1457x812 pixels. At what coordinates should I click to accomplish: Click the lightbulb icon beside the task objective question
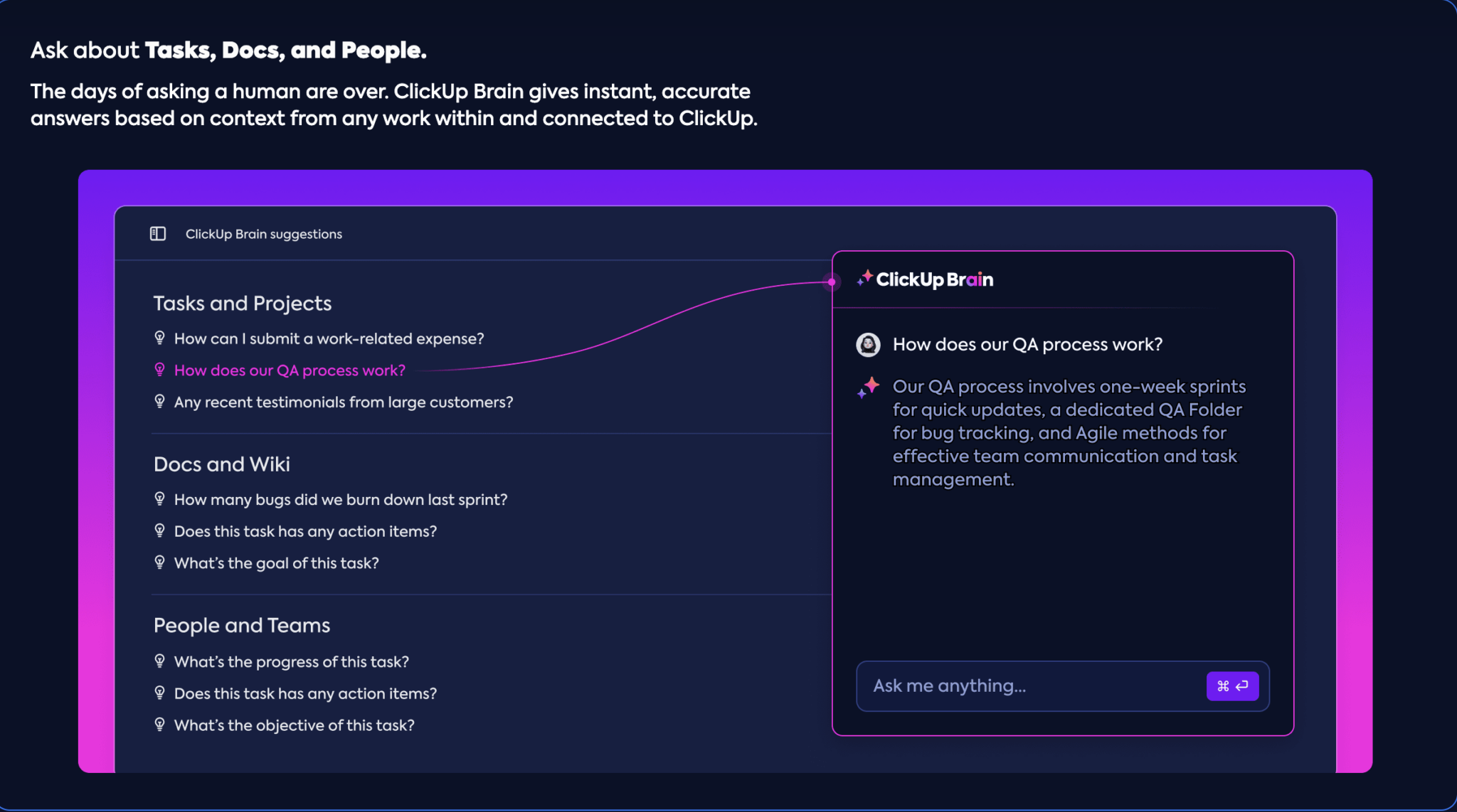(160, 725)
